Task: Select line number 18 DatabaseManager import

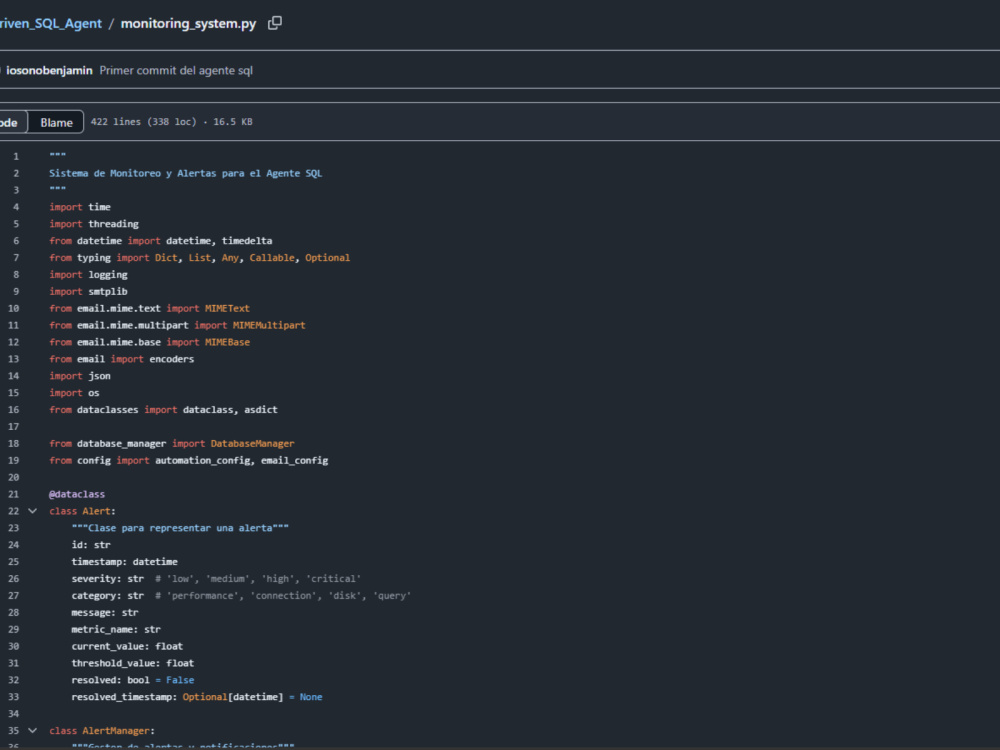Action: pyautogui.click(x=13, y=443)
